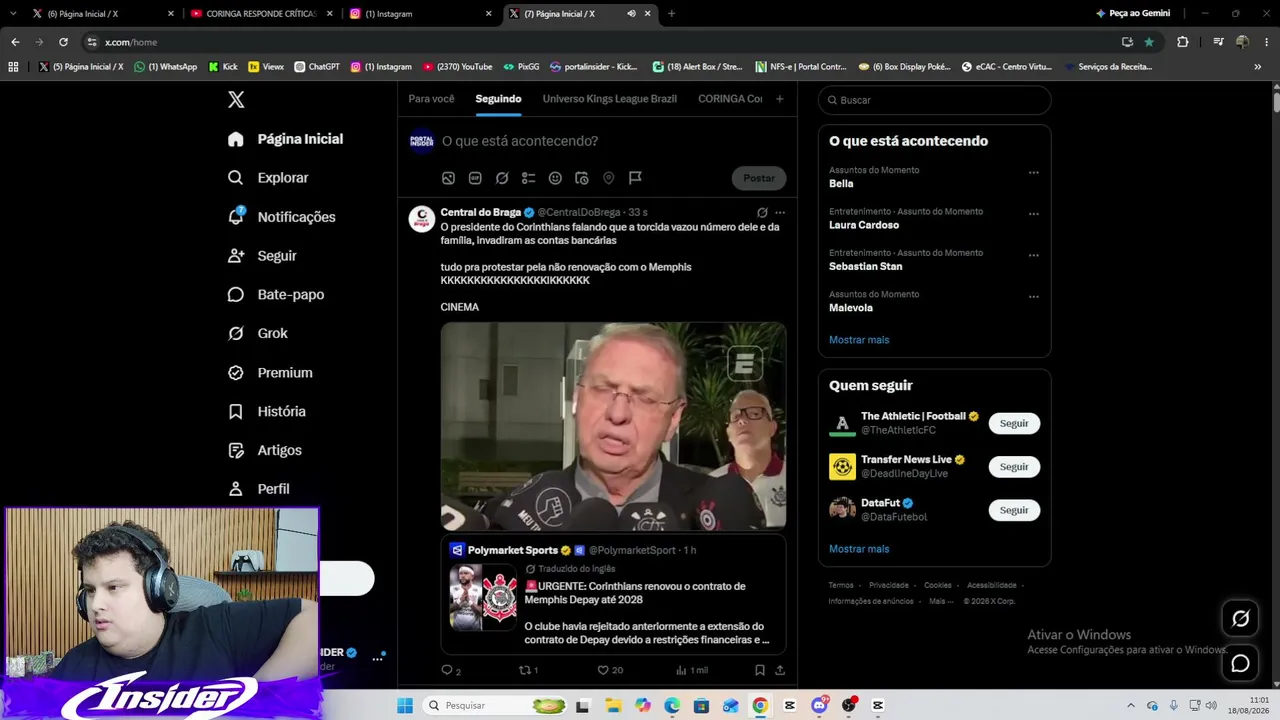Click Mostrar mais under trending topics
Viewport: 1280px width, 720px height.
pyautogui.click(x=859, y=340)
